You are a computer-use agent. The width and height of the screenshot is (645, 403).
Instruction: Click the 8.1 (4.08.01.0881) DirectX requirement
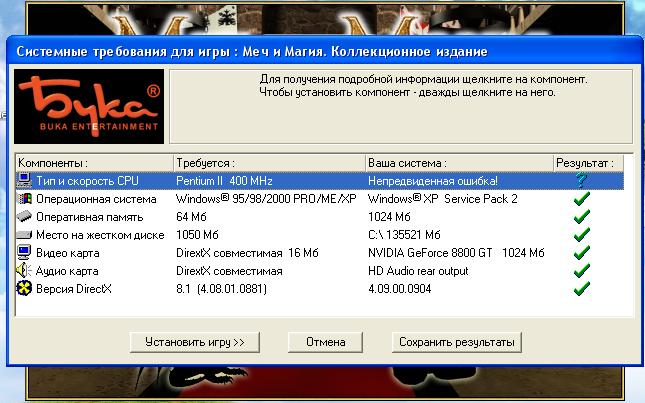click(221, 289)
